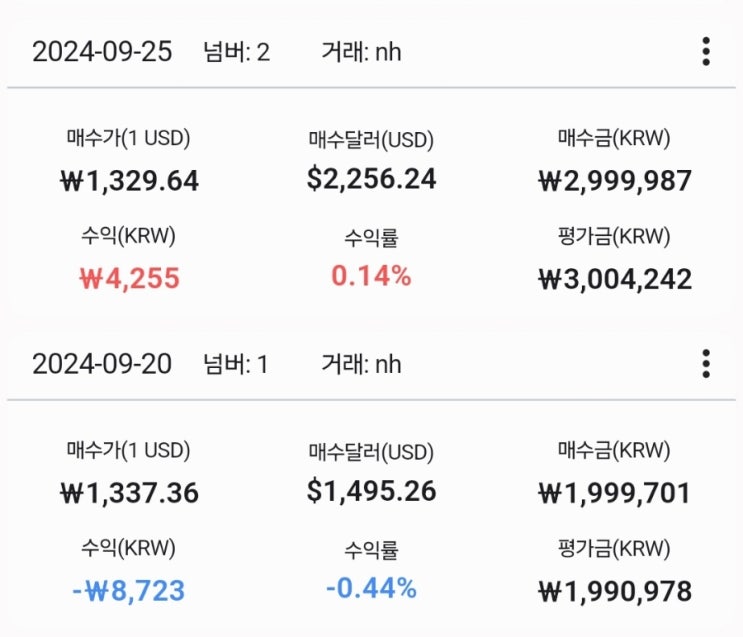Select the 0.14% return rate
Screen dimensions: 743x637
click(371, 276)
